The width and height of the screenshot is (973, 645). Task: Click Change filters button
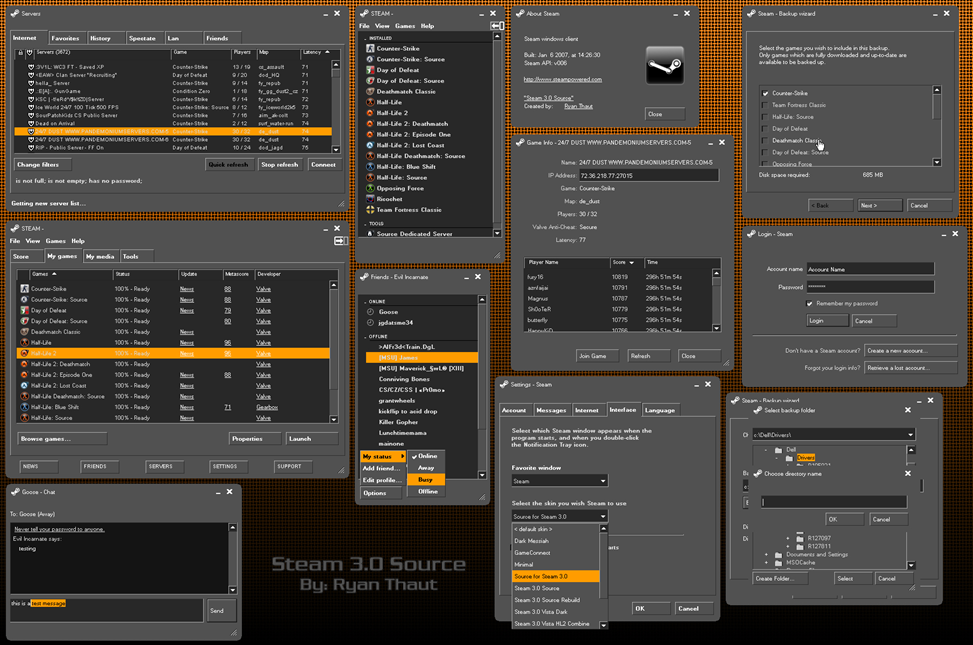[x=42, y=165]
